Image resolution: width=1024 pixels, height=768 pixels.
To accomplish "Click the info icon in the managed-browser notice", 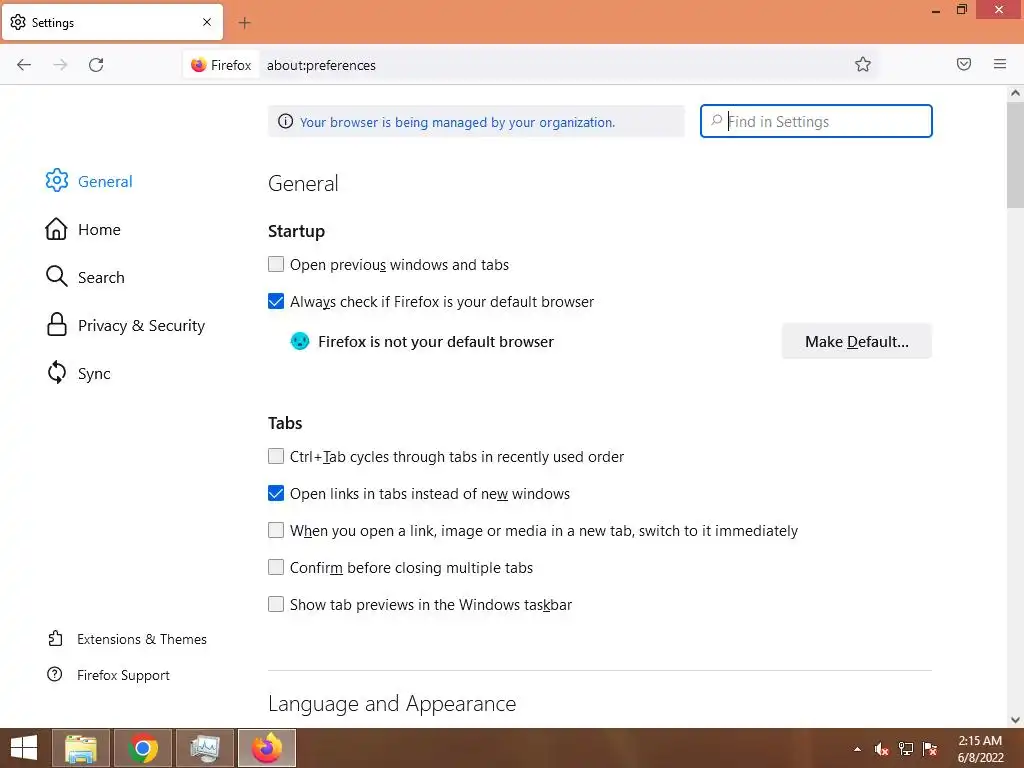I will tap(285, 121).
